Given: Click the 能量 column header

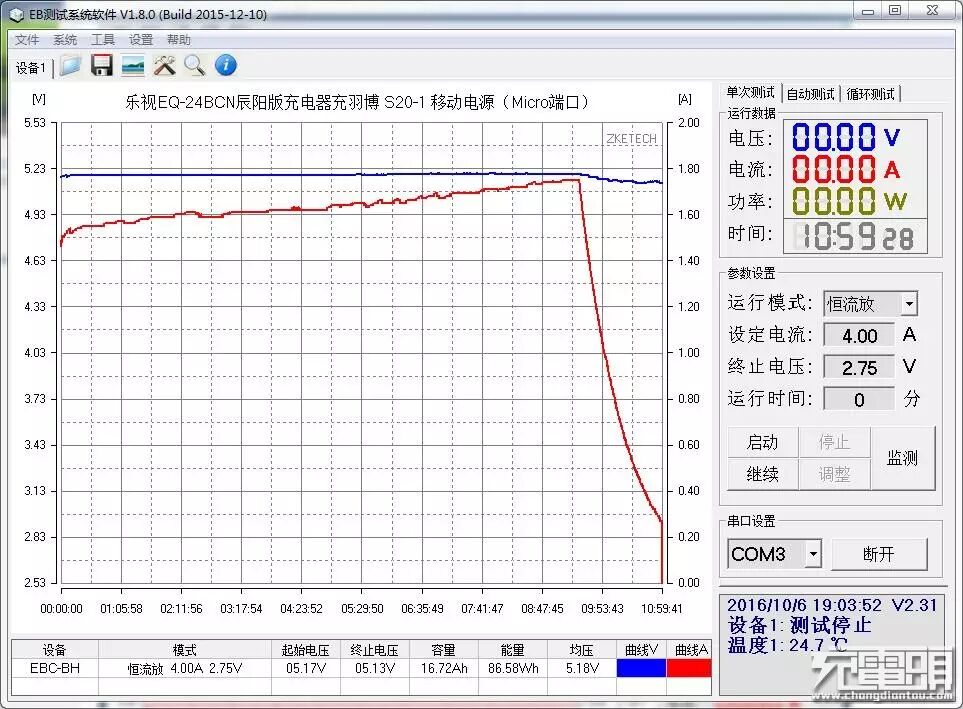Looking at the screenshot, I should coord(513,650).
